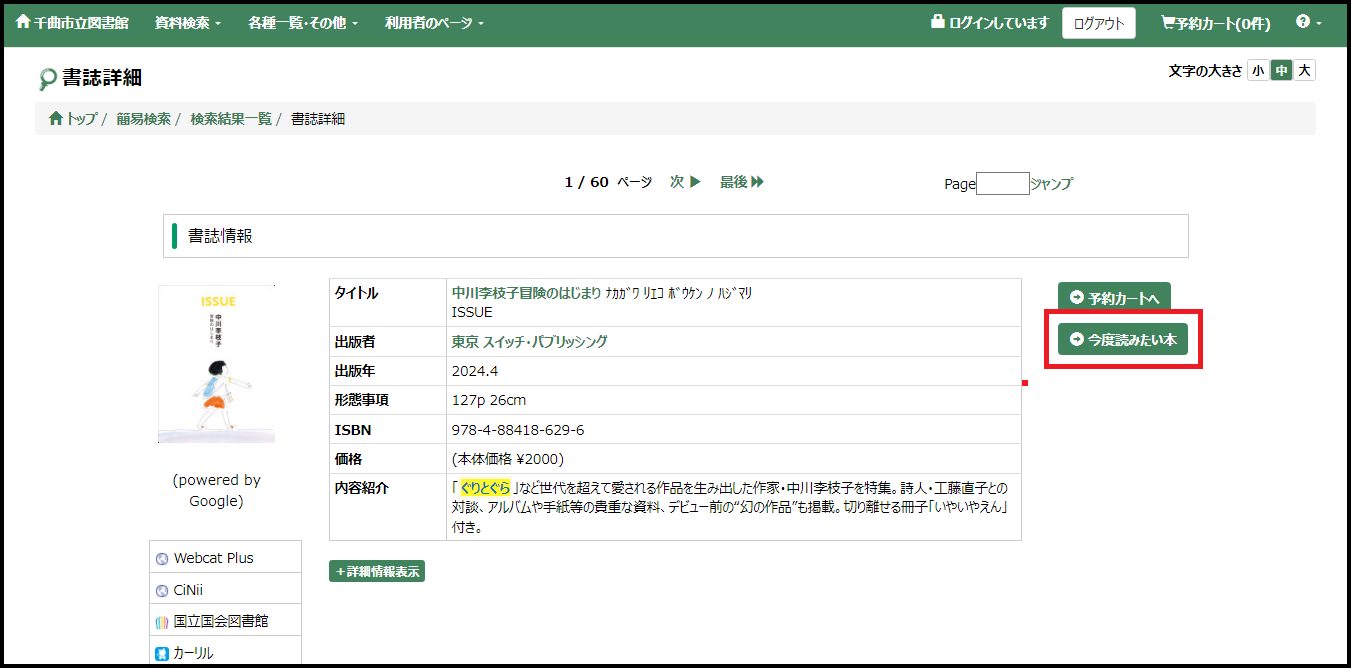Image resolution: width=1351 pixels, height=668 pixels.
Task: Jump to the last page 最後
Action: [x=742, y=182]
